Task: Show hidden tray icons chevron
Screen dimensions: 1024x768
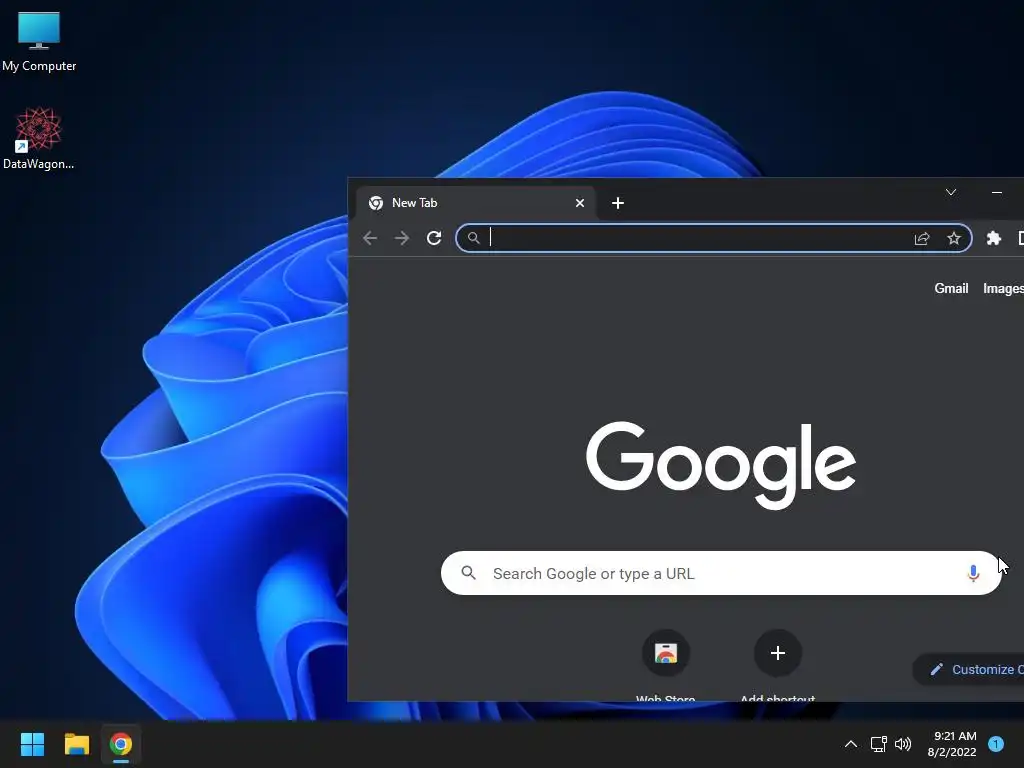Action: coord(850,744)
